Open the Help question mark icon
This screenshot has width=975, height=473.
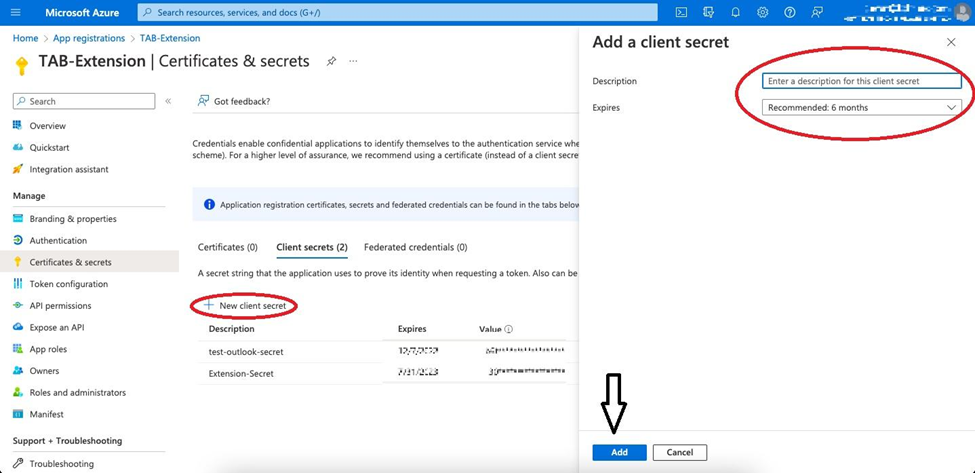[790, 12]
